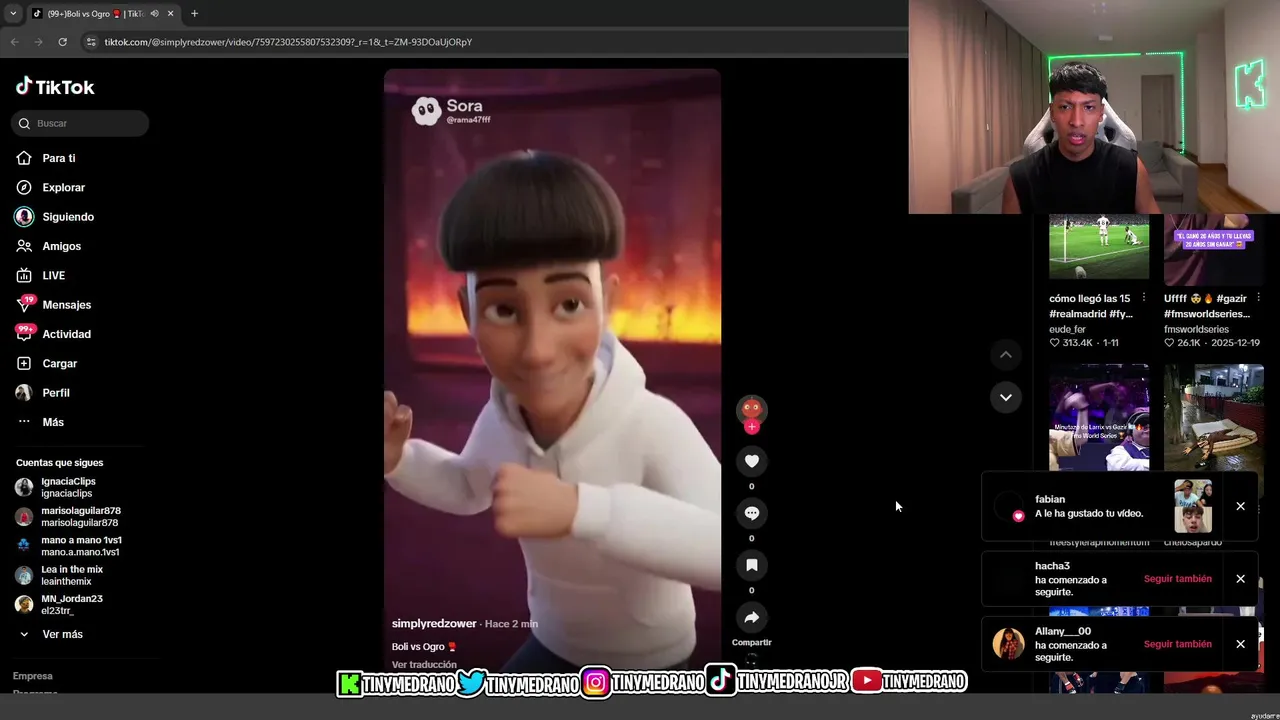This screenshot has height=720, width=1280.
Task: Open IgnaciaClips followed account
Action: [x=68, y=487]
